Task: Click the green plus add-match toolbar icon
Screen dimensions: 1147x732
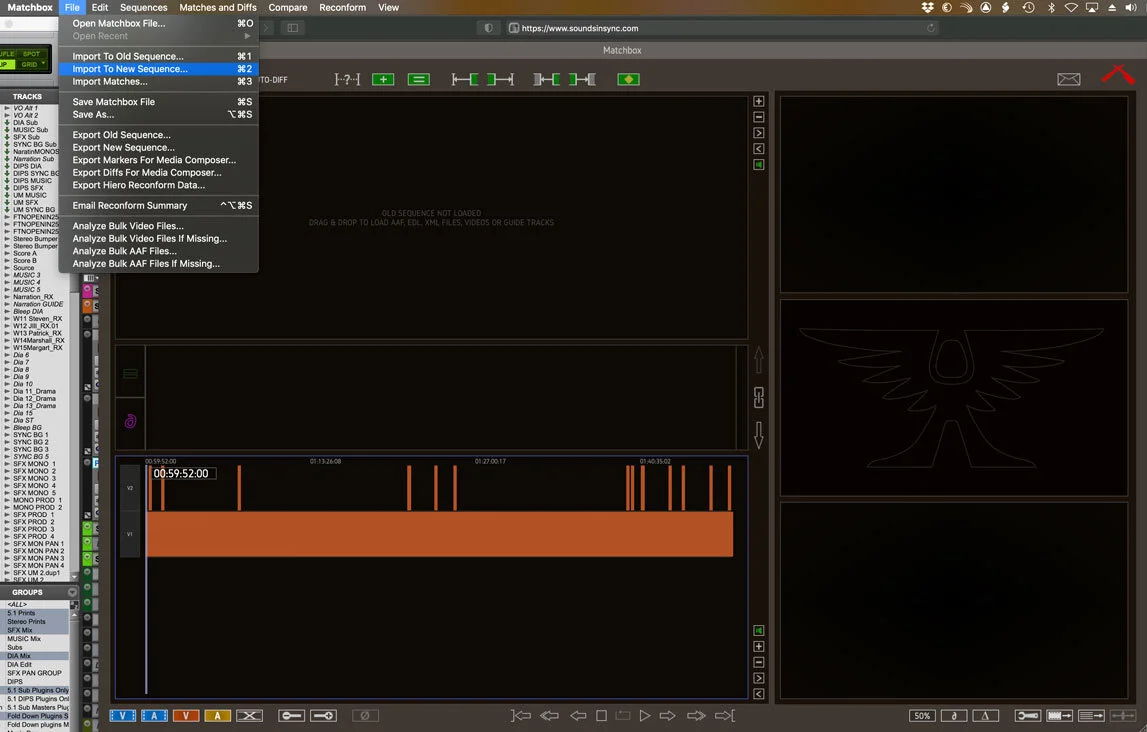Action: [383, 78]
